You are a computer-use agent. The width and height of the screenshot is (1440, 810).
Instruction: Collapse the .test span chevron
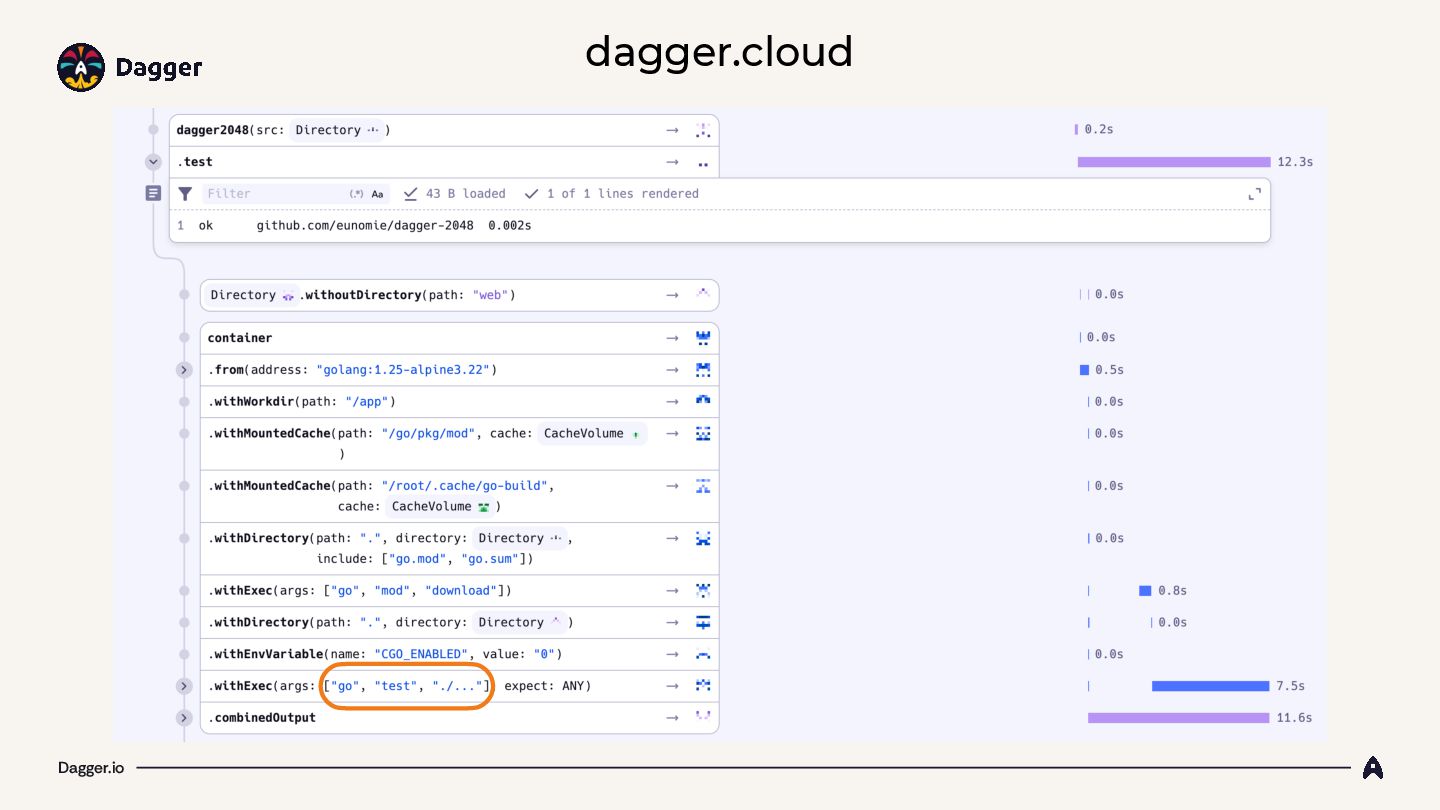pos(153,162)
